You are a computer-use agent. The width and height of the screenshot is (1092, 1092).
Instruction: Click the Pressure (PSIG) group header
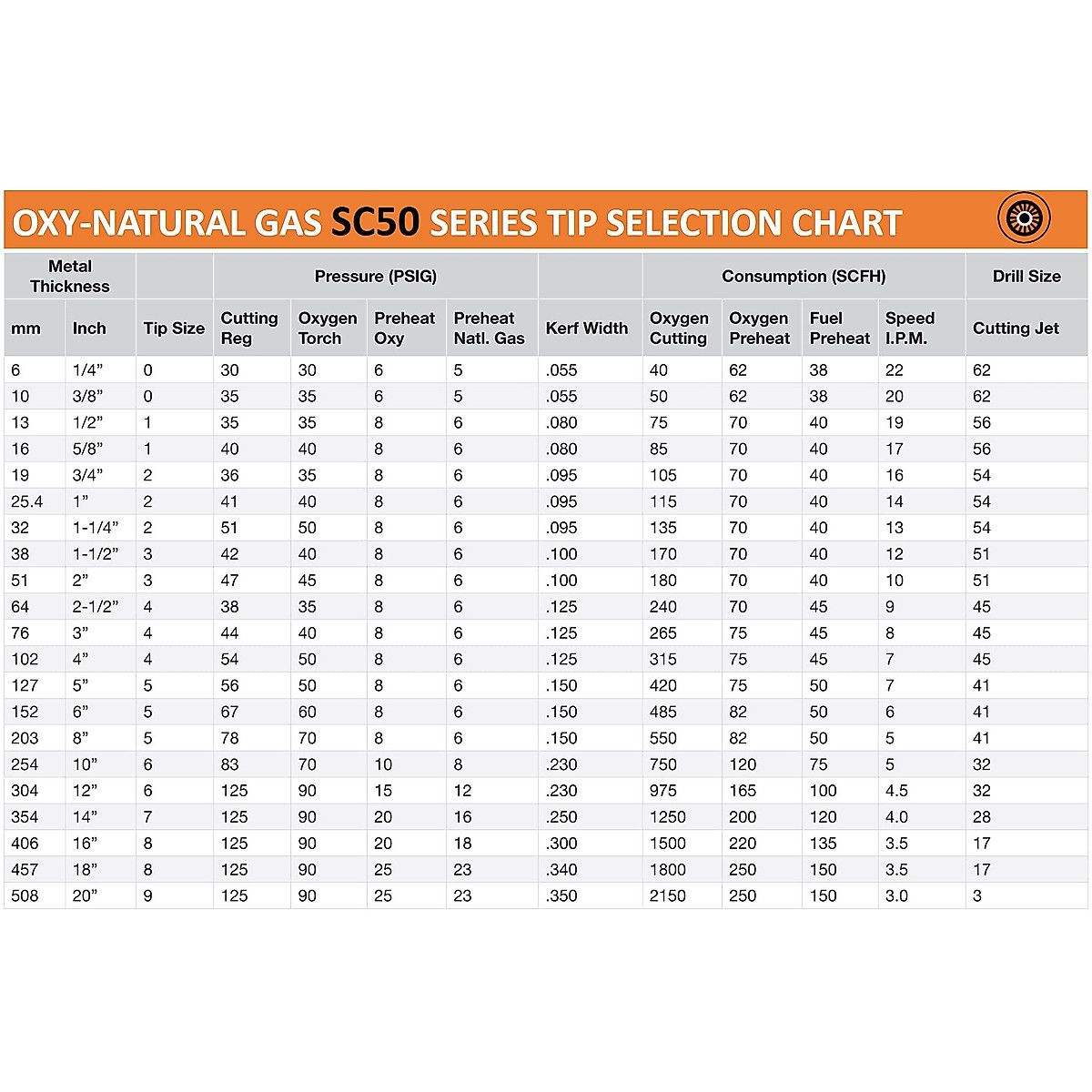coord(376,276)
